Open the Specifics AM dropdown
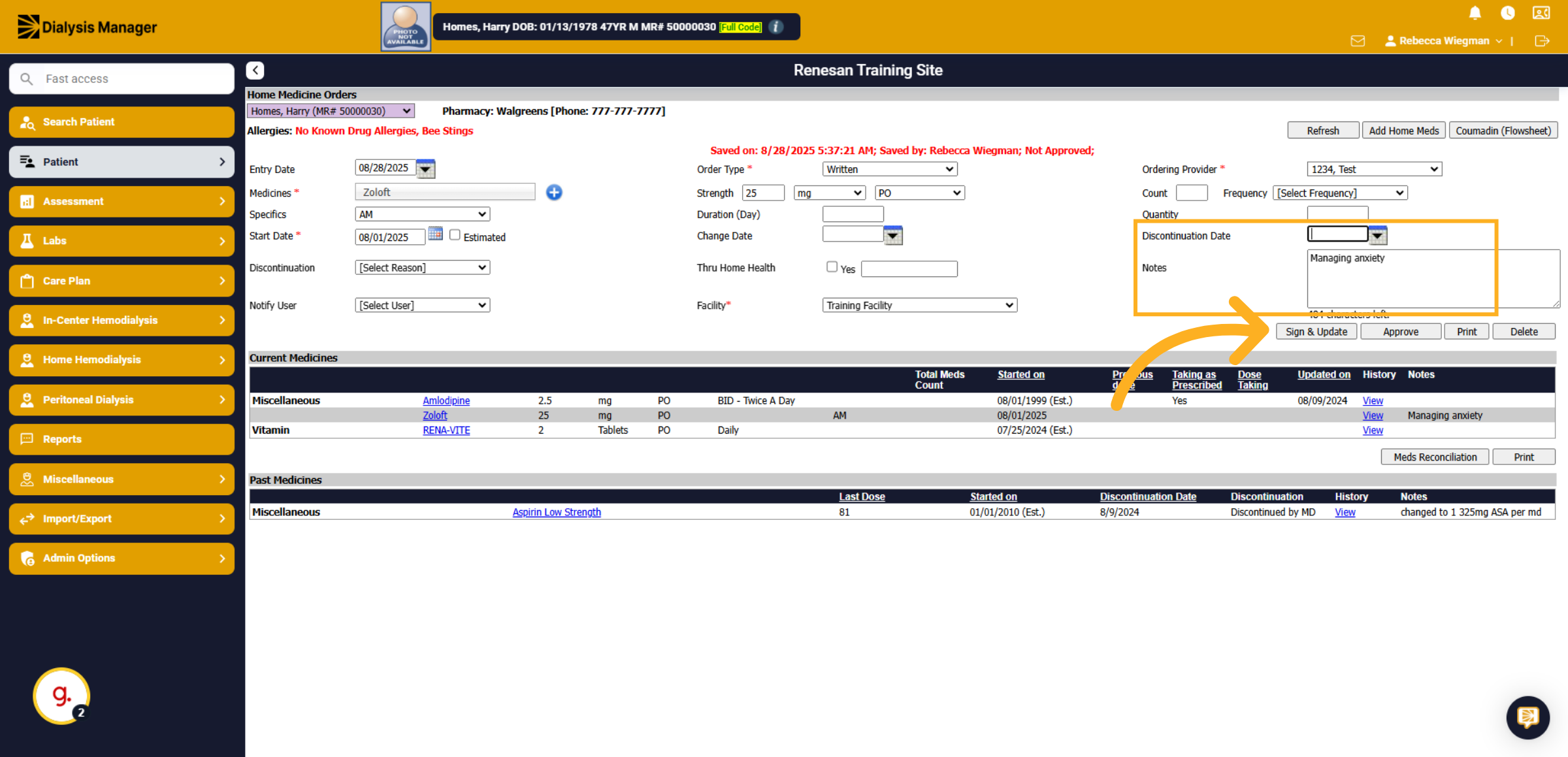 pyautogui.click(x=422, y=214)
